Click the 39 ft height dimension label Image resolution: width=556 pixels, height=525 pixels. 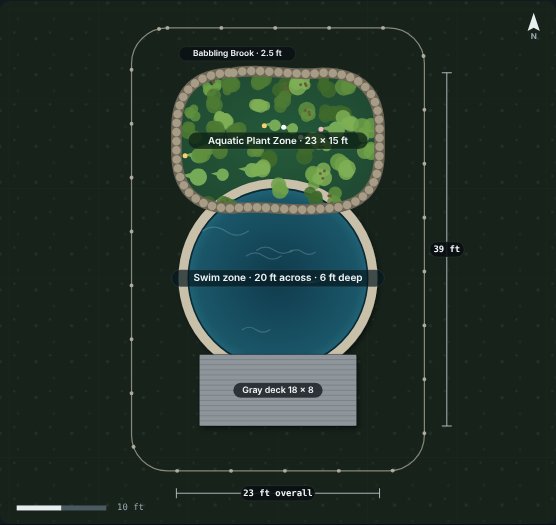click(x=446, y=249)
